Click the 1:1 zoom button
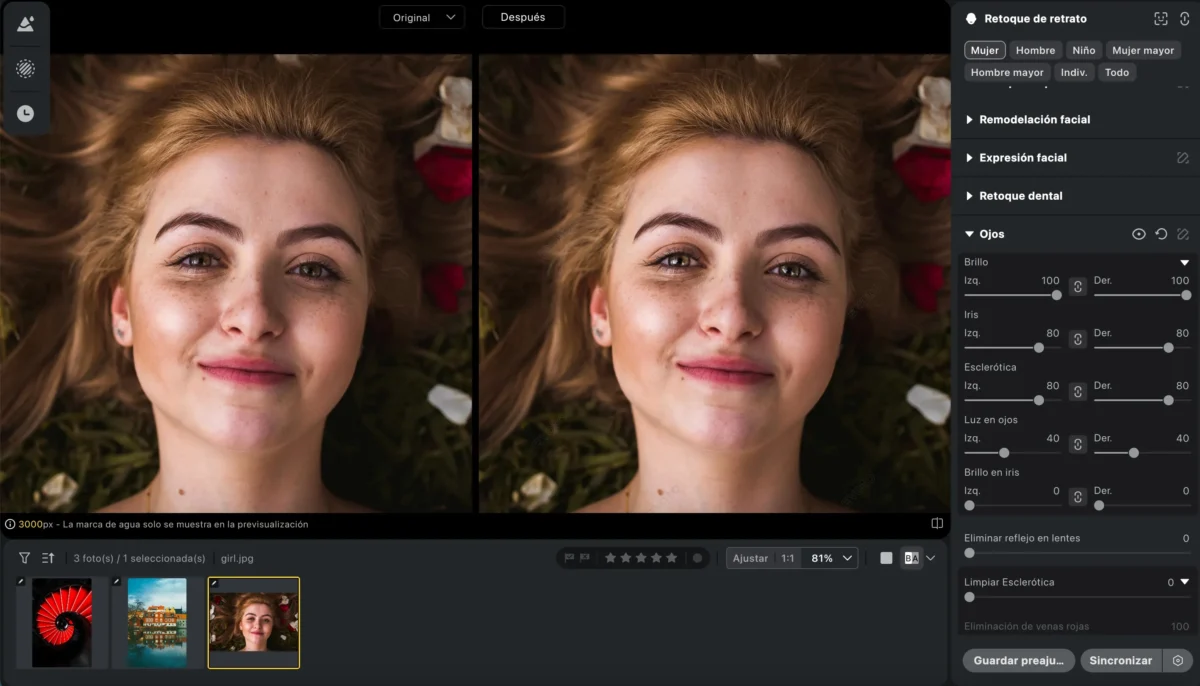 click(x=788, y=558)
